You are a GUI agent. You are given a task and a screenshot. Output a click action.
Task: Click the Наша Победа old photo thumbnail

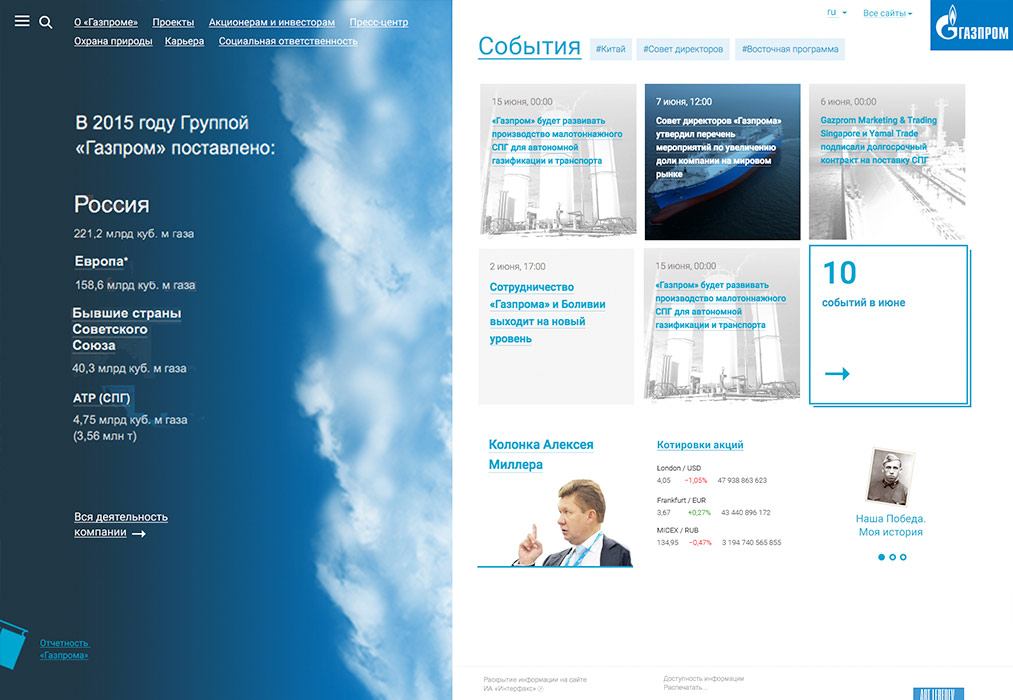(x=890, y=477)
